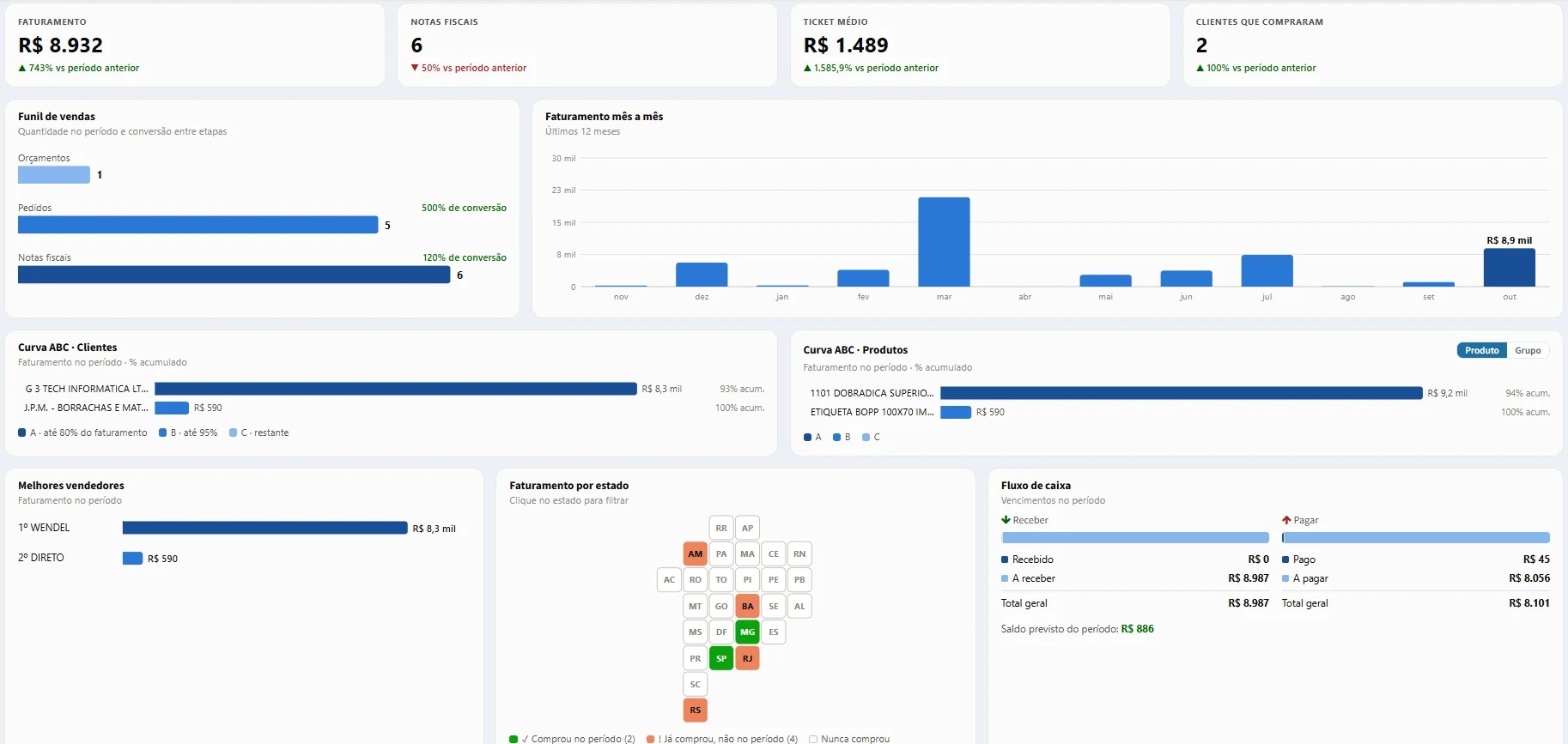Viewport: 1568px width, 744px height.
Task: Select G 3 TECH INFORMATICA client bar
Action: click(x=396, y=389)
